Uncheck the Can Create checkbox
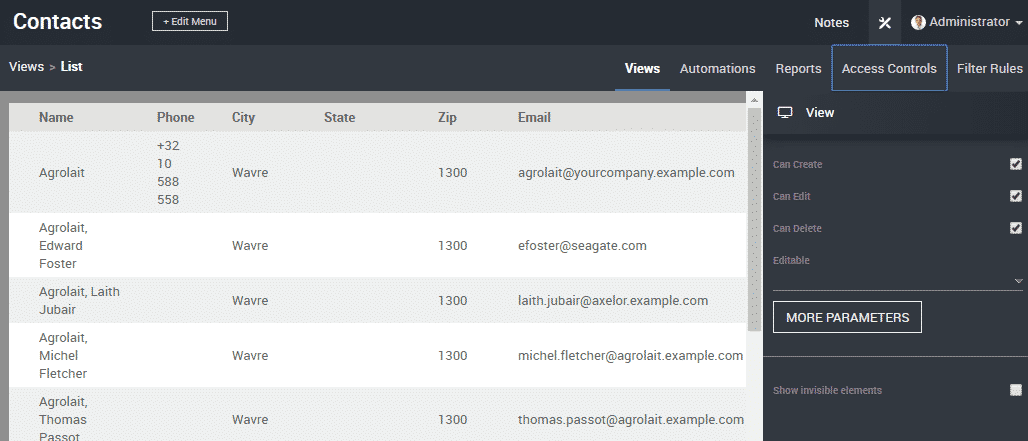1028x441 pixels. (1016, 164)
